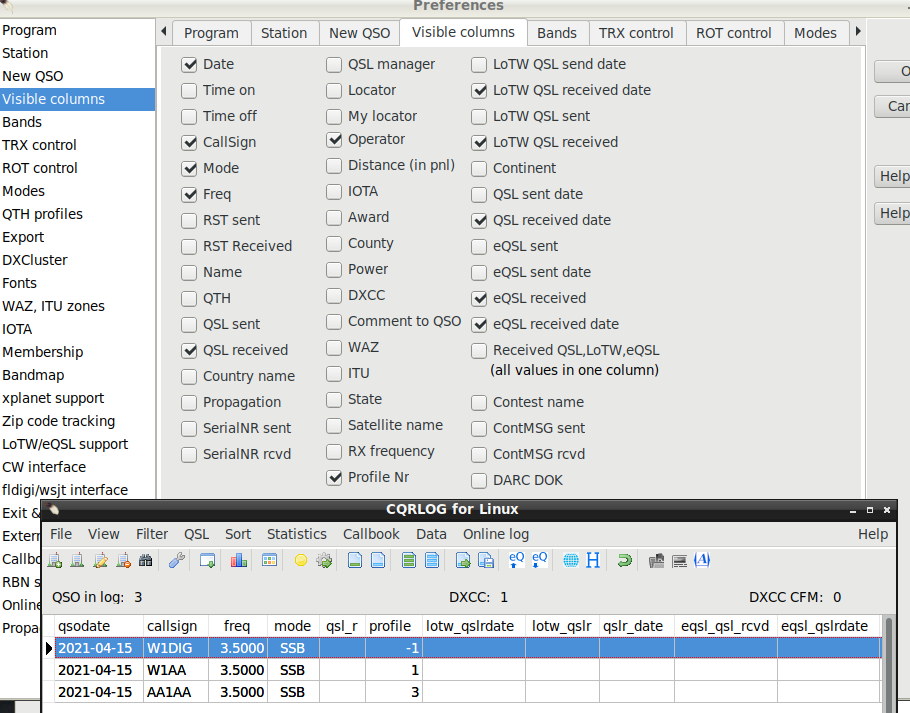Open the TRX control tab

pyautogui.click(x=636, y=33)
